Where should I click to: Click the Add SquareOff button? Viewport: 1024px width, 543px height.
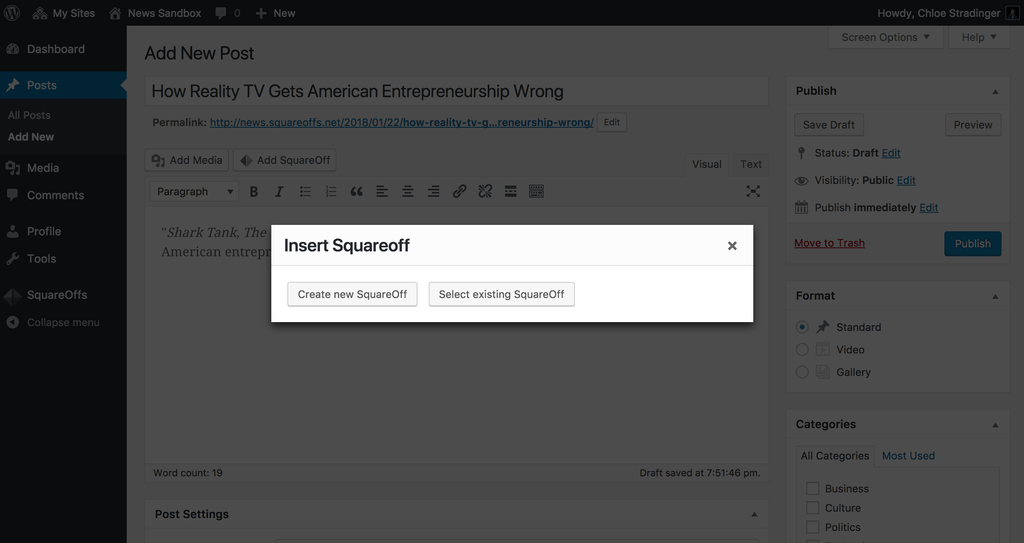285,160
